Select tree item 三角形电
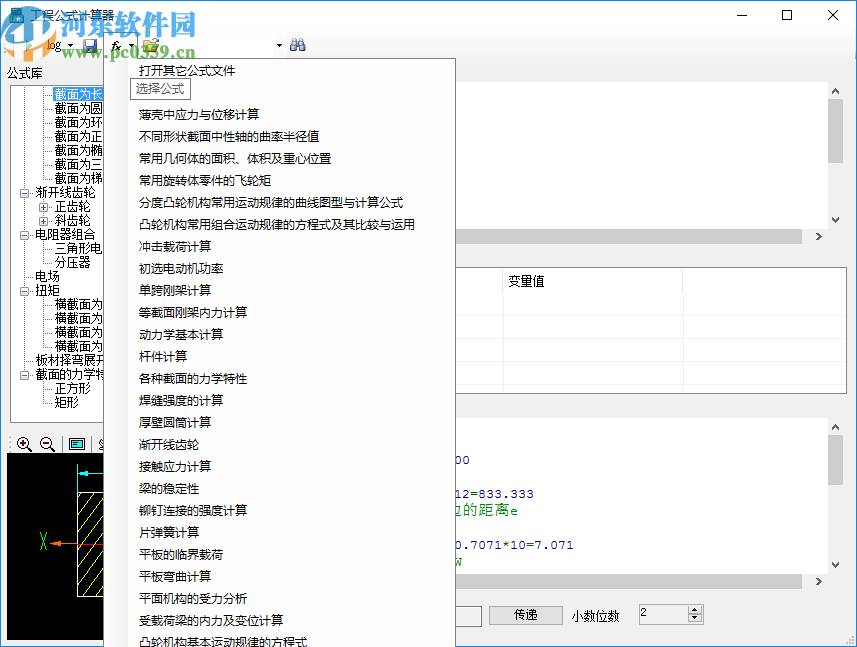Screen dimensions: 857x647 pos(78,249)
